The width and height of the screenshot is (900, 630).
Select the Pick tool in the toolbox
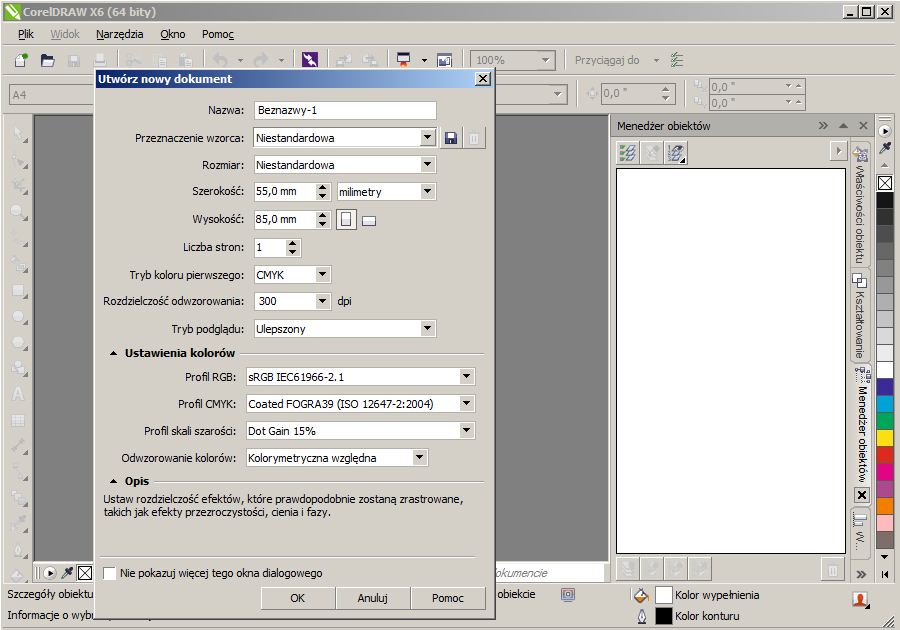[18, 134]
